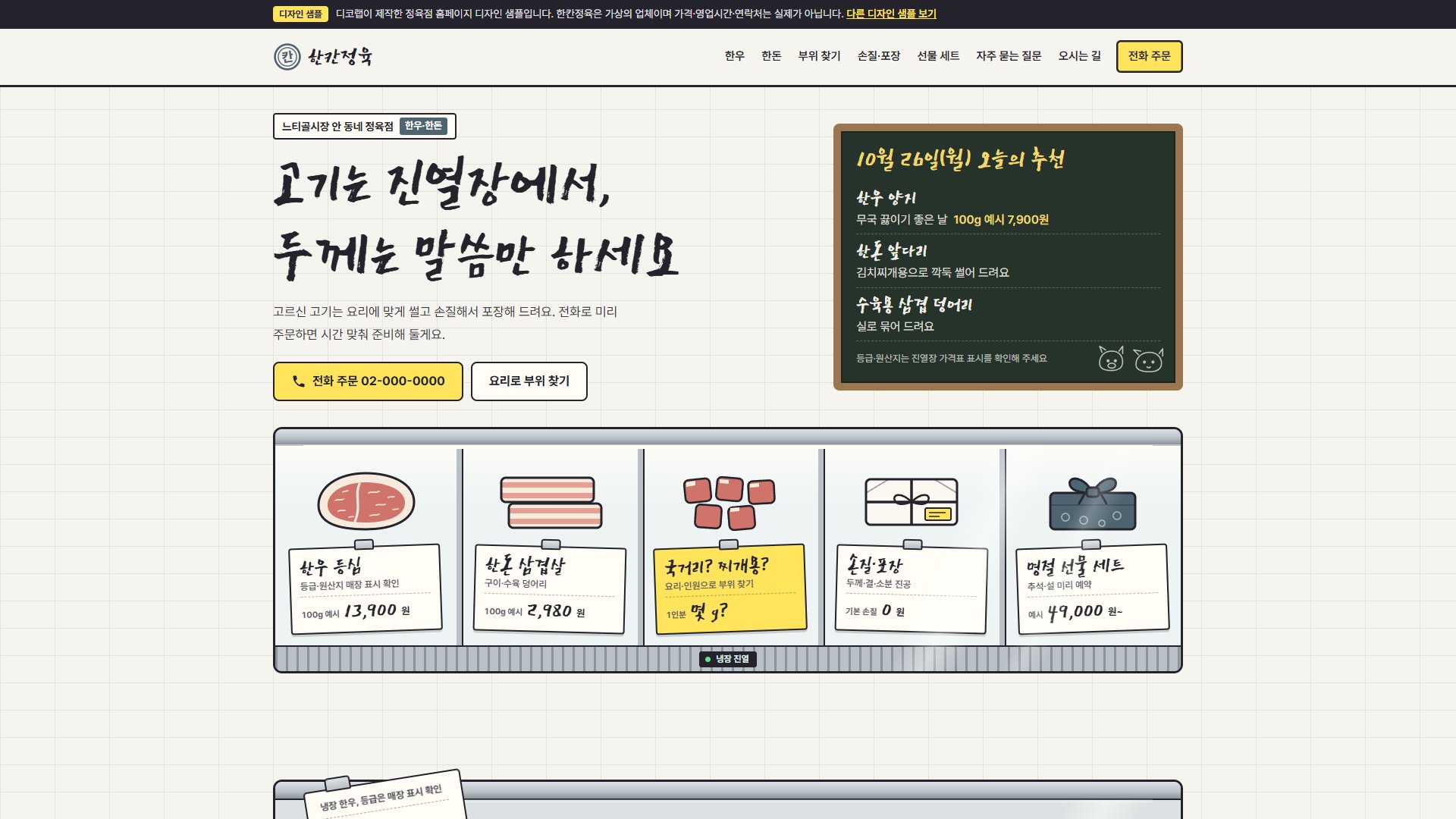The height and width of the screenshot is (819, 1456).
Task: Click the phone icon in the yellow order button
Action: tap(298, 381)
